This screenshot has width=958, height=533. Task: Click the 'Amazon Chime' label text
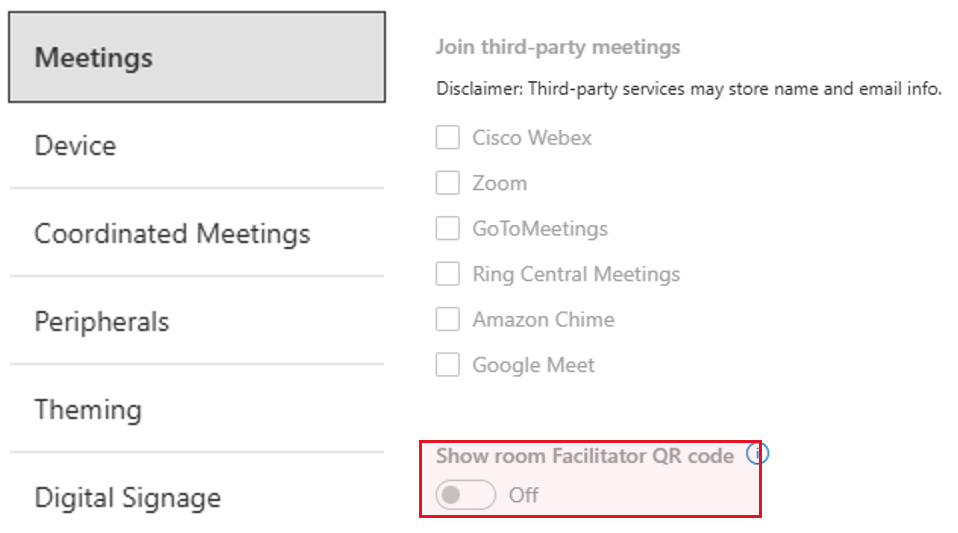pos(543,320)
